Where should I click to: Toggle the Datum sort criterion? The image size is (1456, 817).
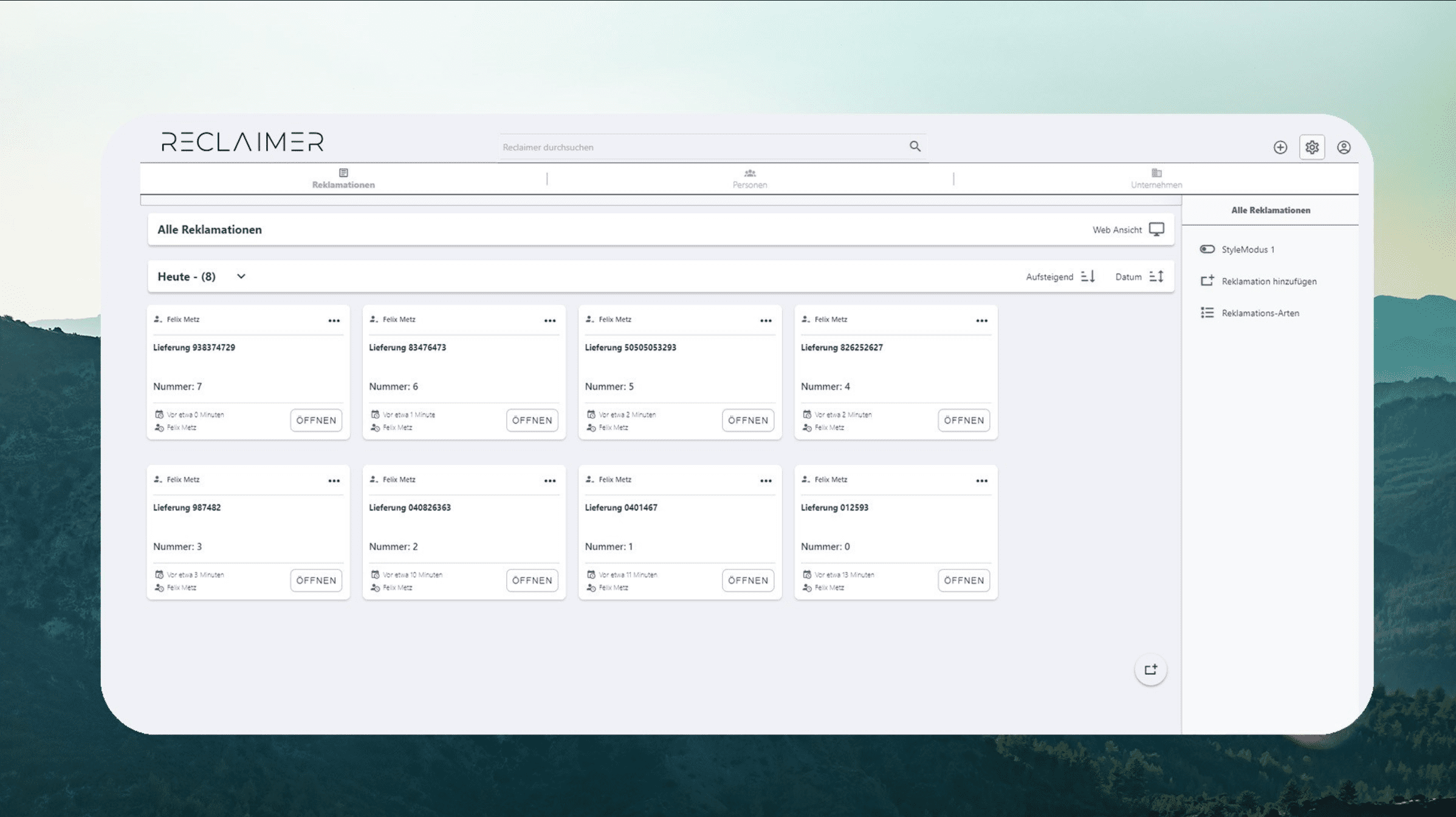coord(1156,277)
